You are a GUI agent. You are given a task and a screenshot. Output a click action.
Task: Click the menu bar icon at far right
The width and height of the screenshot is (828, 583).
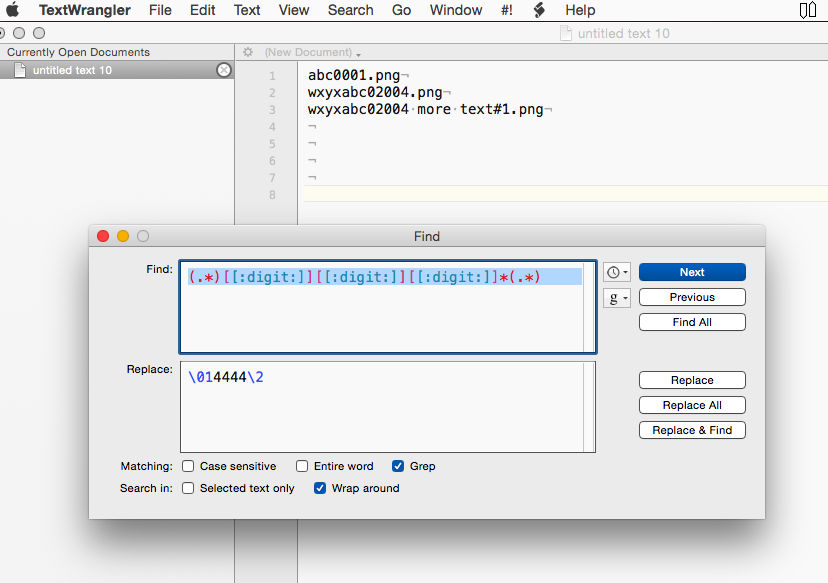(808, 10)
